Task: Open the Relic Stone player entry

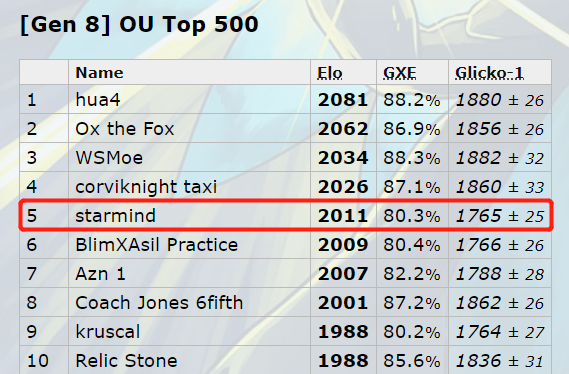Action: click(x=126, y=361)
